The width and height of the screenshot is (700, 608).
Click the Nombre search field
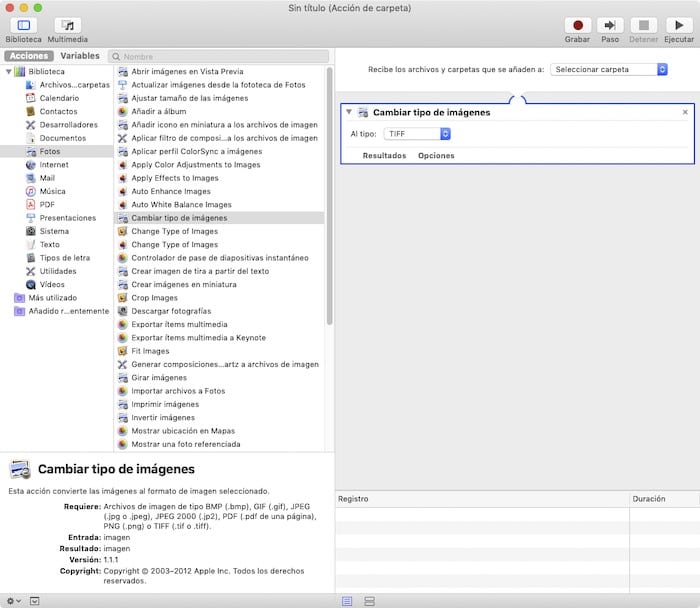point(220,57)
